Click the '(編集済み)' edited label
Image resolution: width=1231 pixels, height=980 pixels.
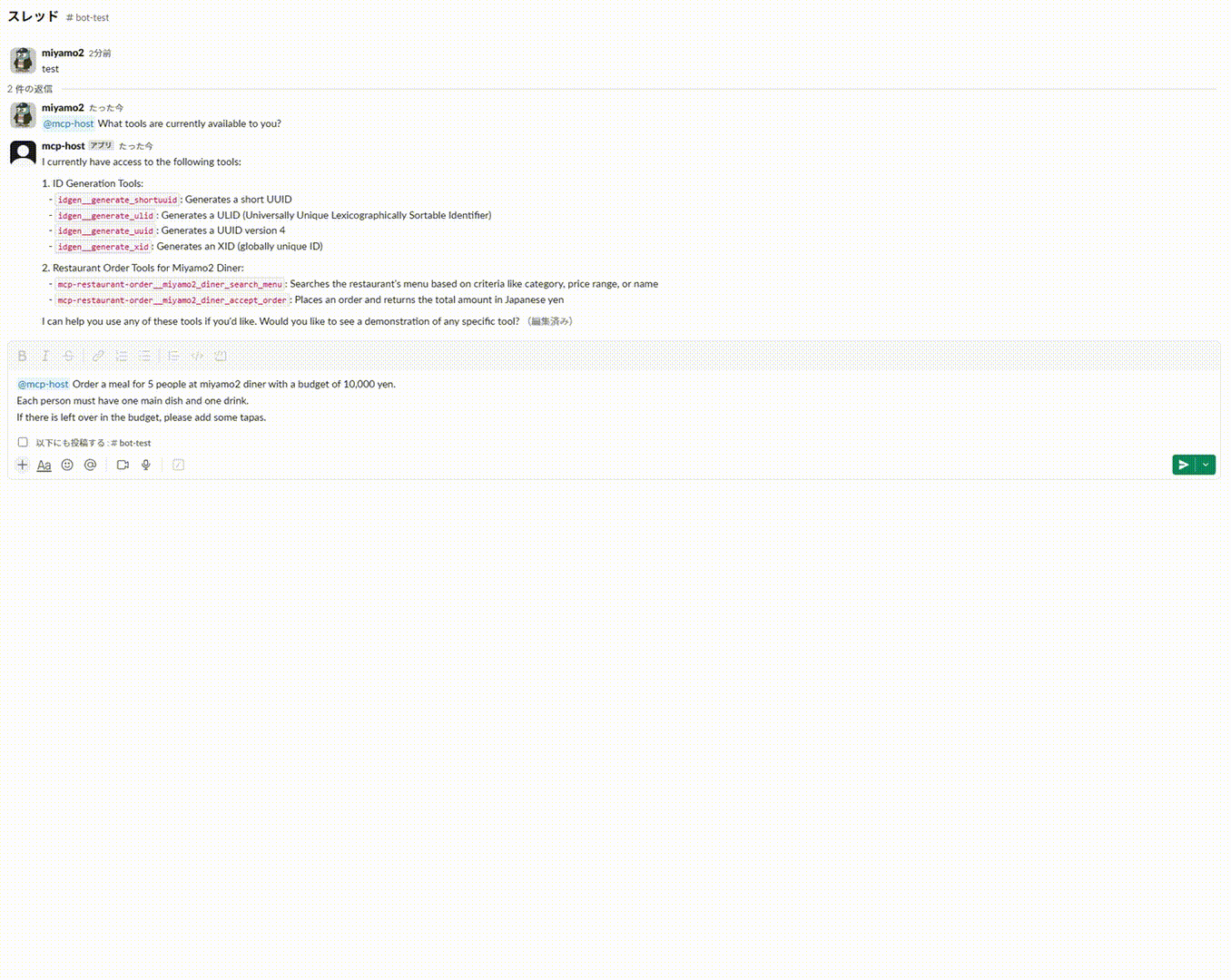tap(549, 322)
